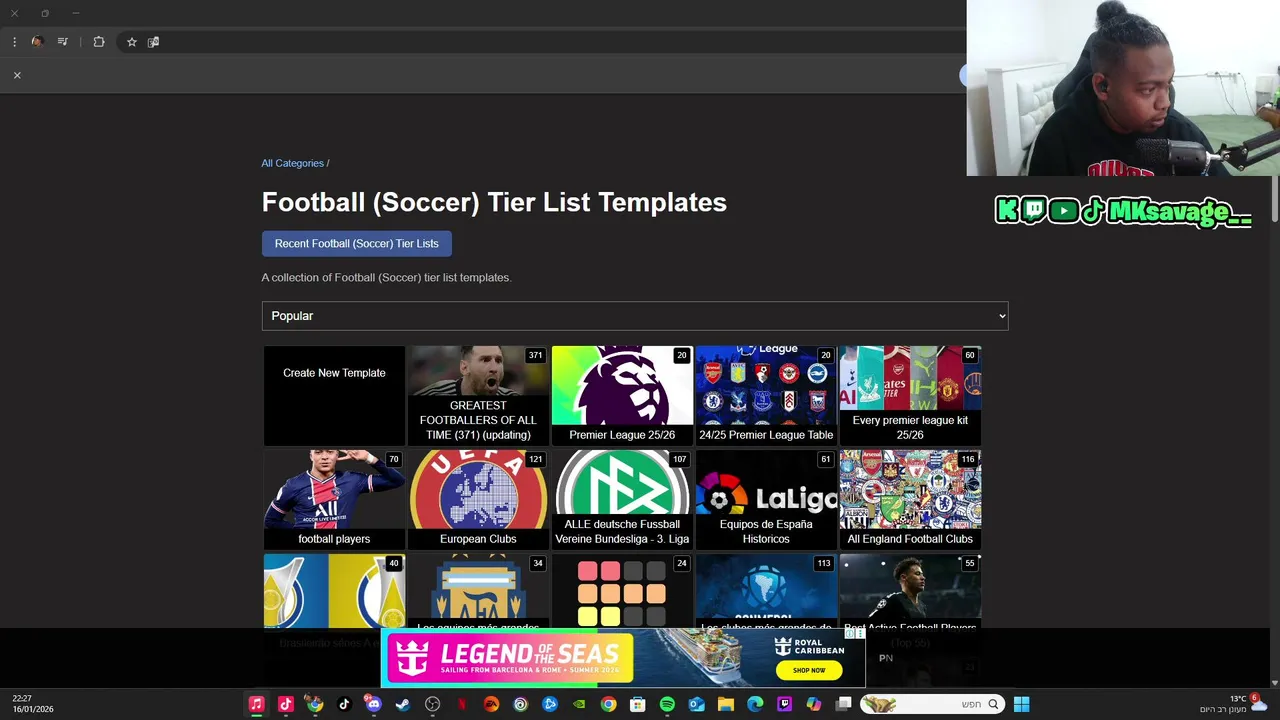Open Outlook from the taskbar

696,704
